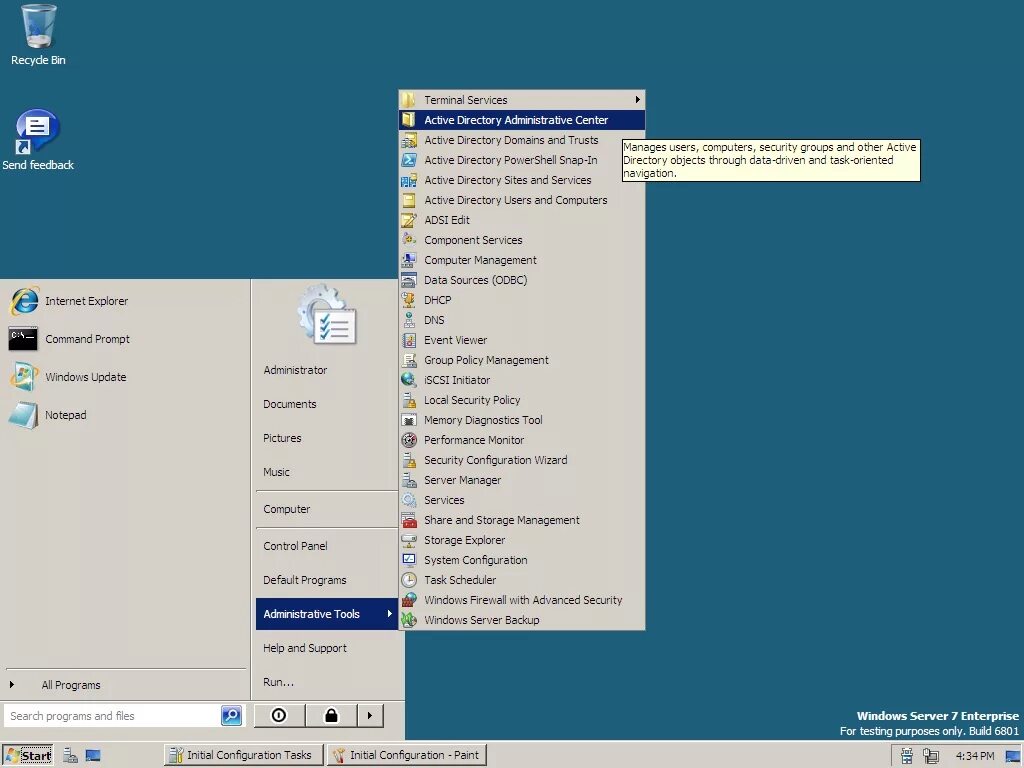Click the Show Desktop quick launch icon
The width and height of the screenshot is (1024, 768).
[93, 756]
